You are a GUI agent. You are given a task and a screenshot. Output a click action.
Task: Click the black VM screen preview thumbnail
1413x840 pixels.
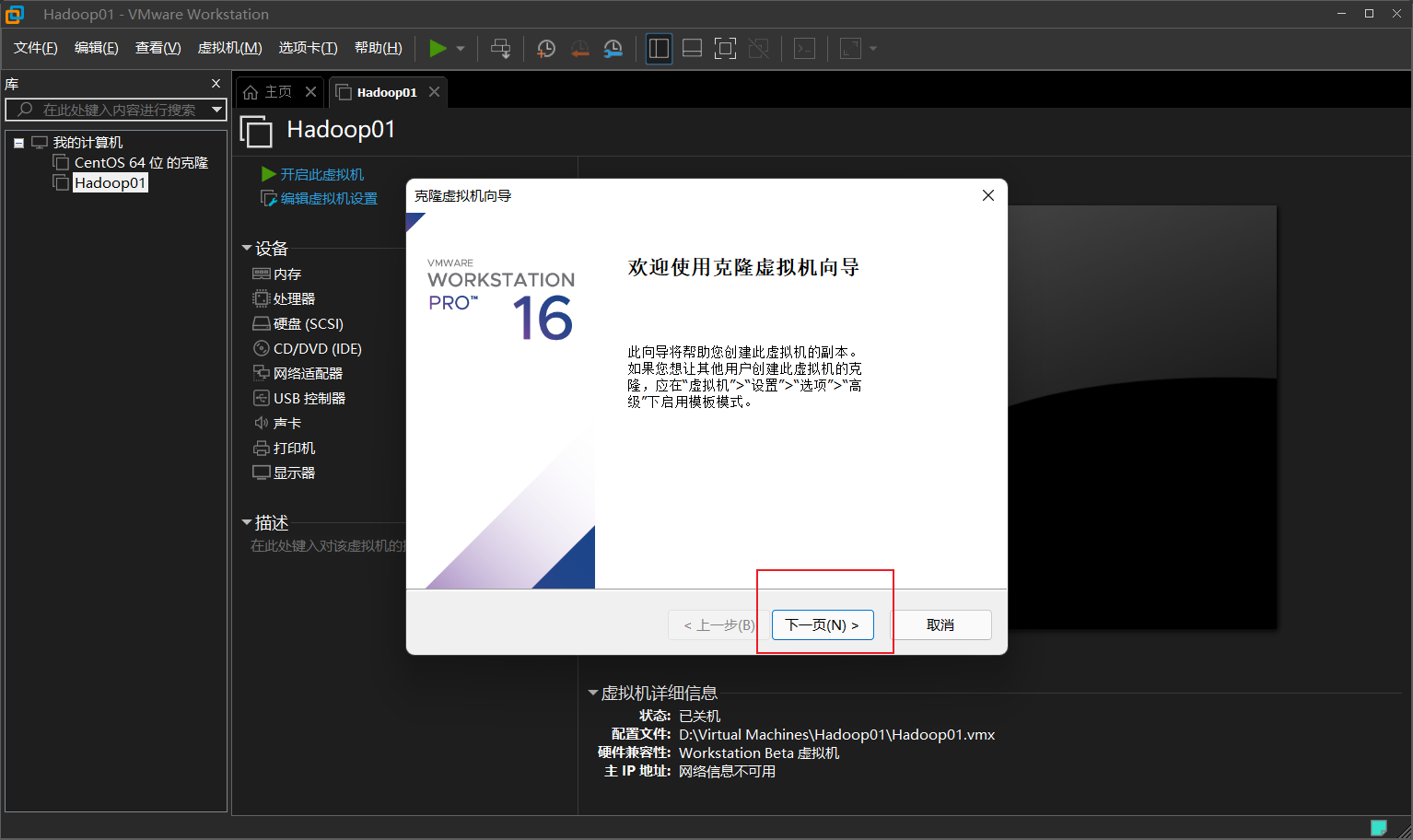click(1142, 417)
